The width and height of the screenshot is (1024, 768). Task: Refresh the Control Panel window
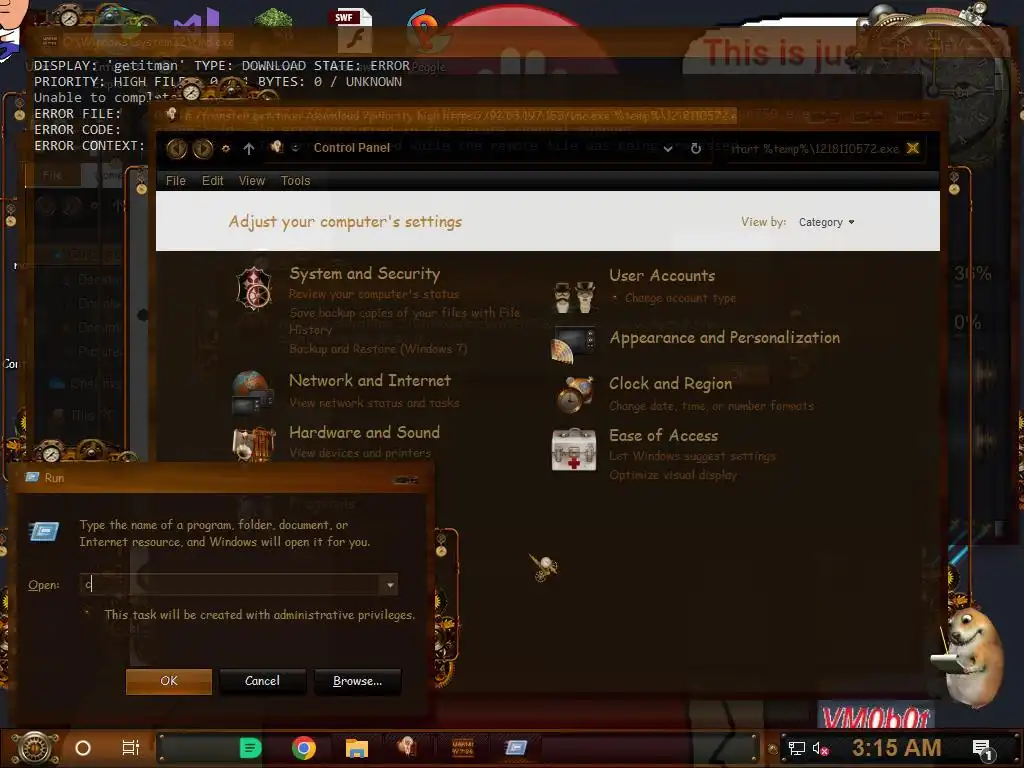(696, 148)
